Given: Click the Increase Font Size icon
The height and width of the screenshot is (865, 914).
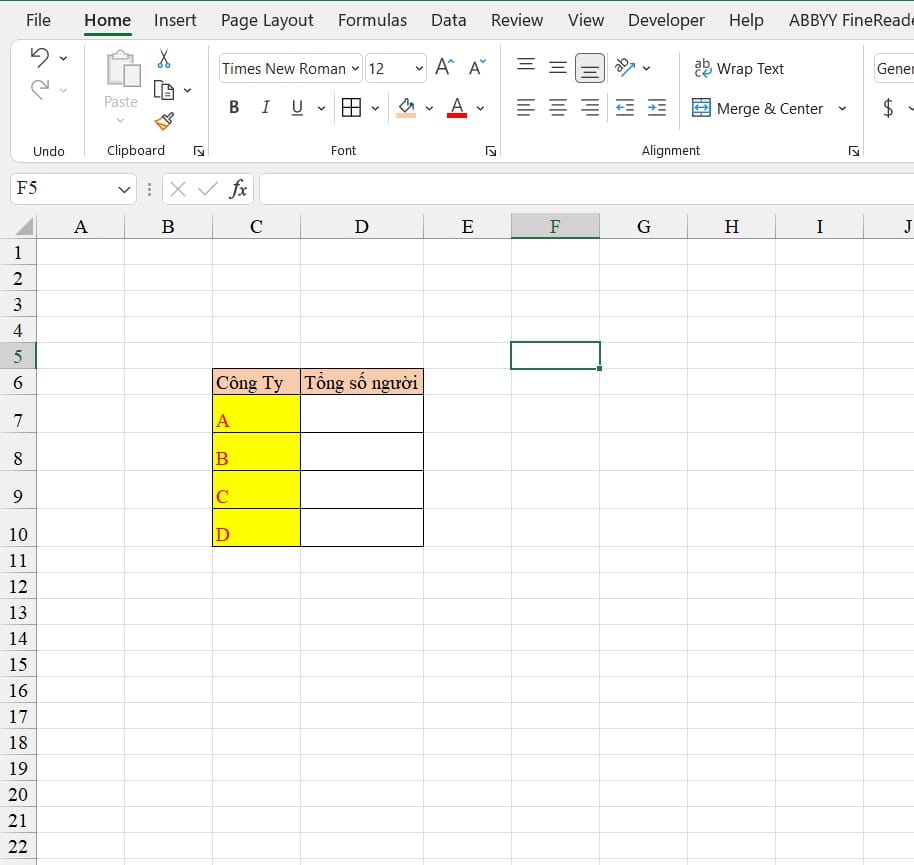Looking at the screenshot, I should coord(445,68).
